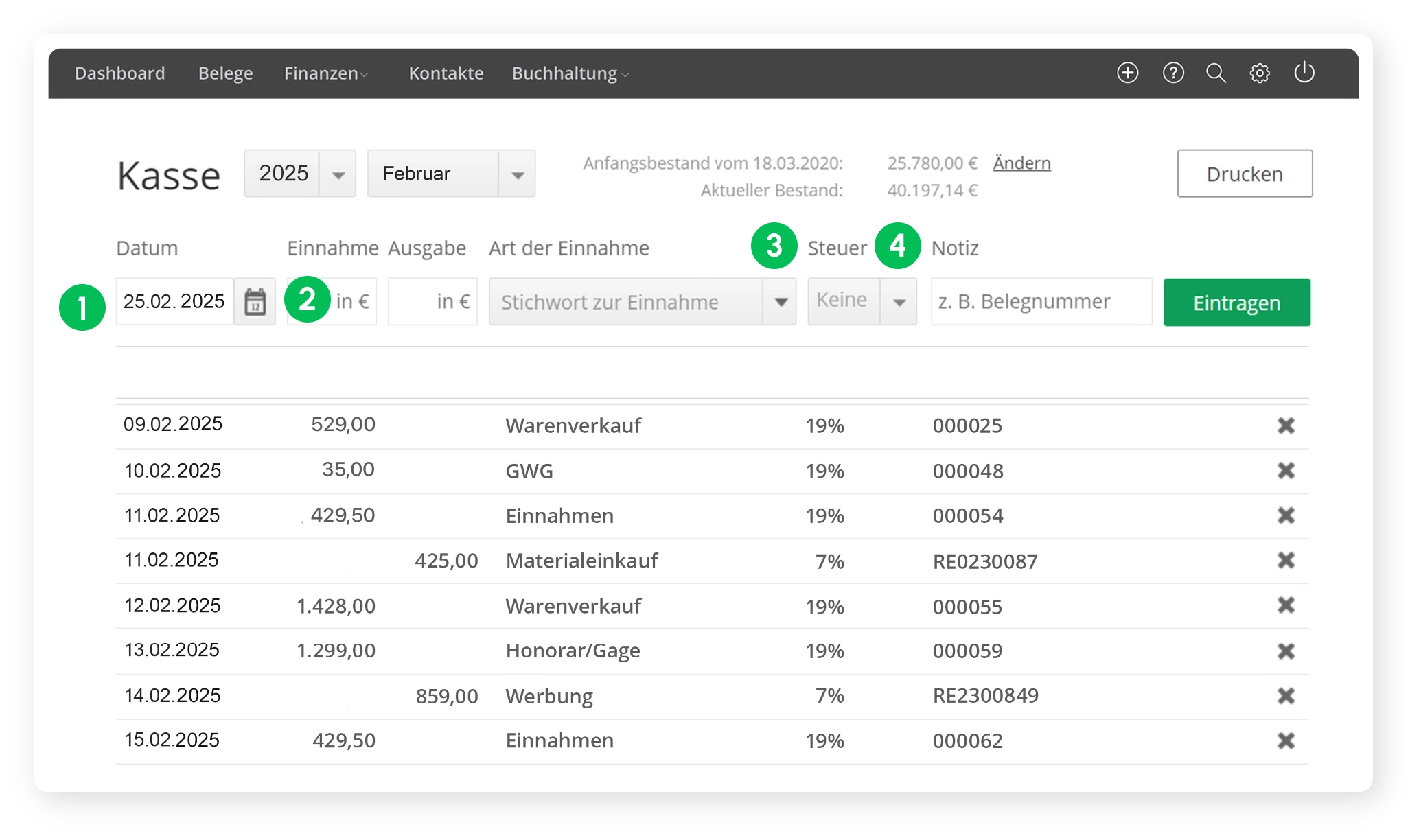Open the calendar date picker icon
This screenshot has width=1421, height=840.
point(255,302)
